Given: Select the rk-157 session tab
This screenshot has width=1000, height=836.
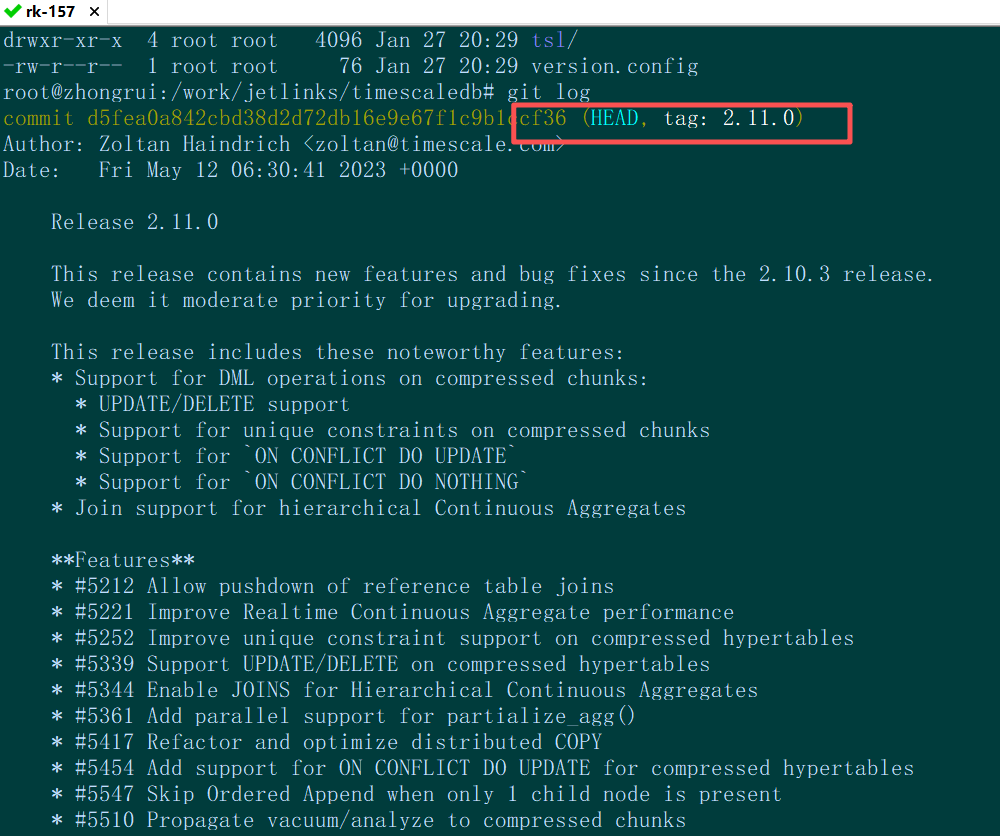Looking at the screenshot, I should tap(53, 11).
